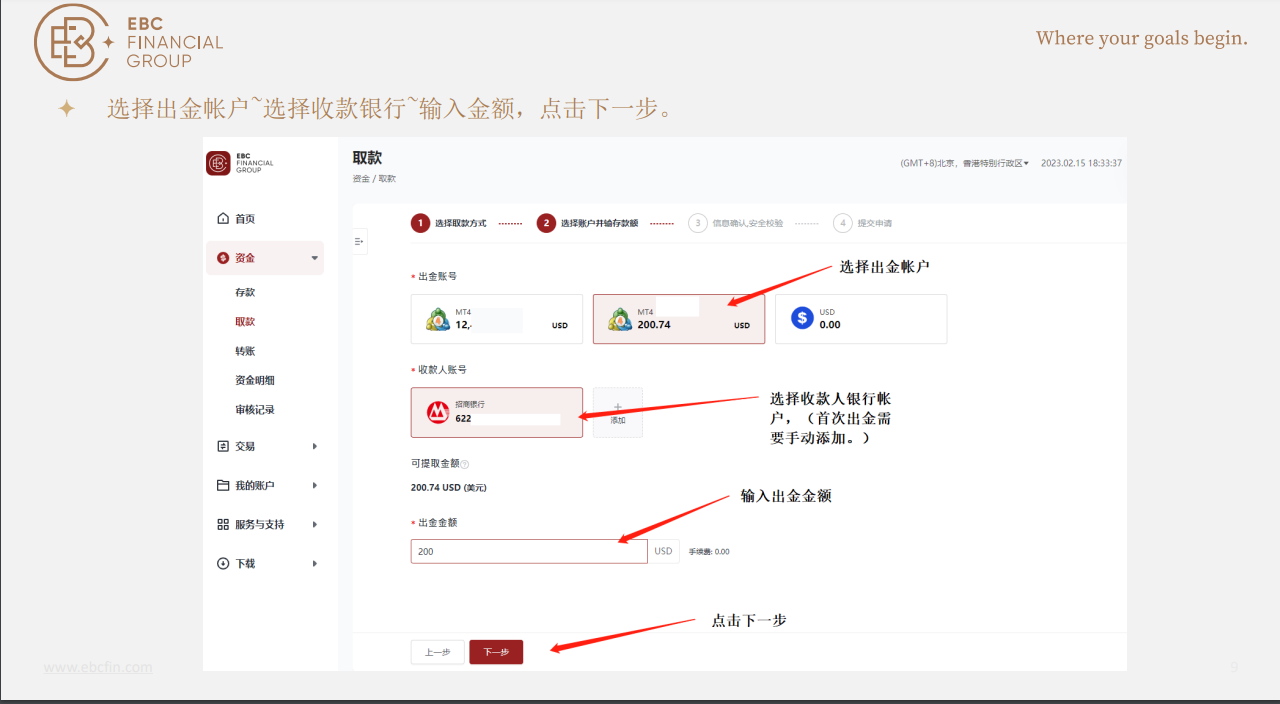The height and width of the screenshot is (704, 1280).
Task: Collapse the 资金 menu section
Action: [x=265, y=257]
